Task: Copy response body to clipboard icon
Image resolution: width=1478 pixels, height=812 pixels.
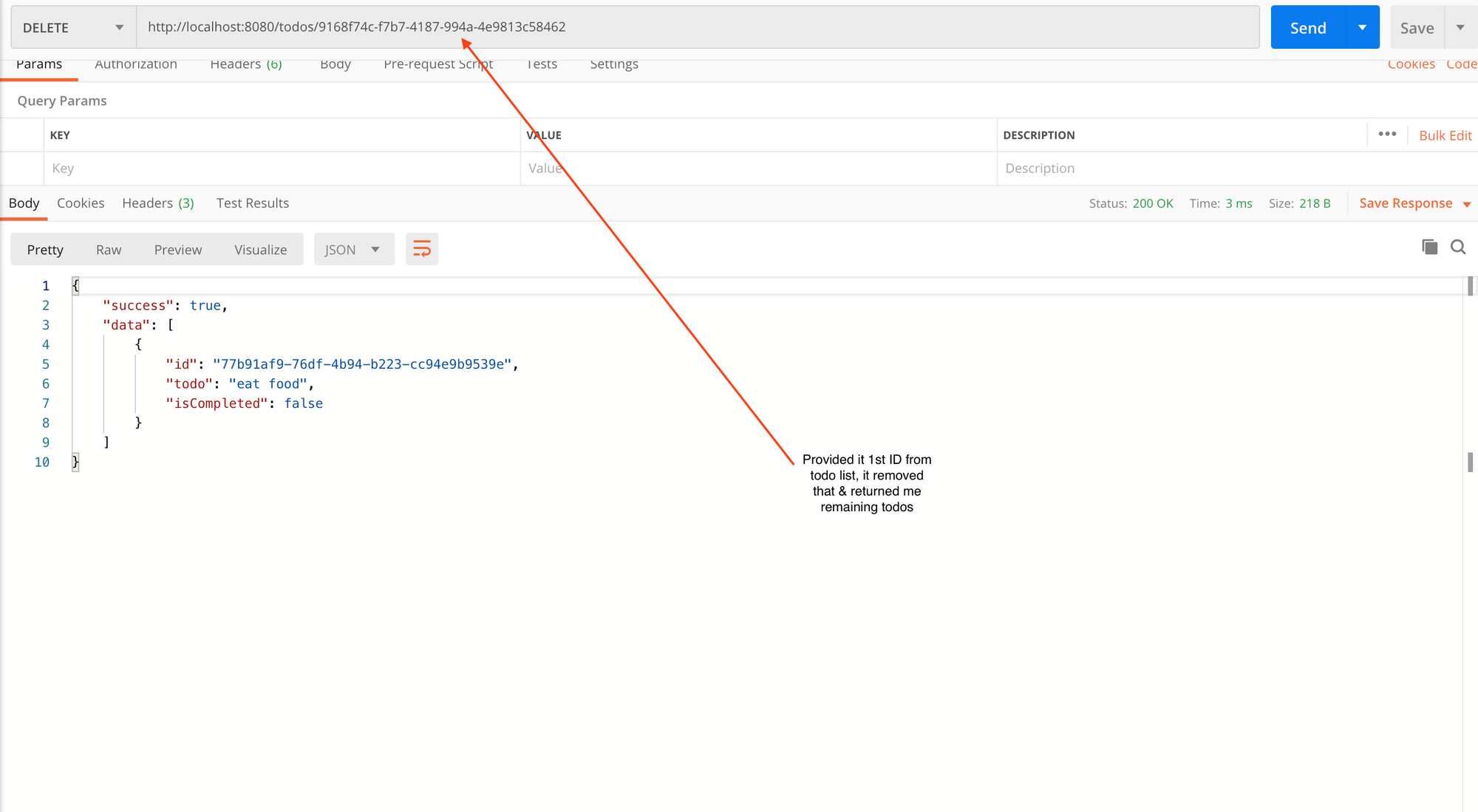Action: click(x=1429, y=247)
